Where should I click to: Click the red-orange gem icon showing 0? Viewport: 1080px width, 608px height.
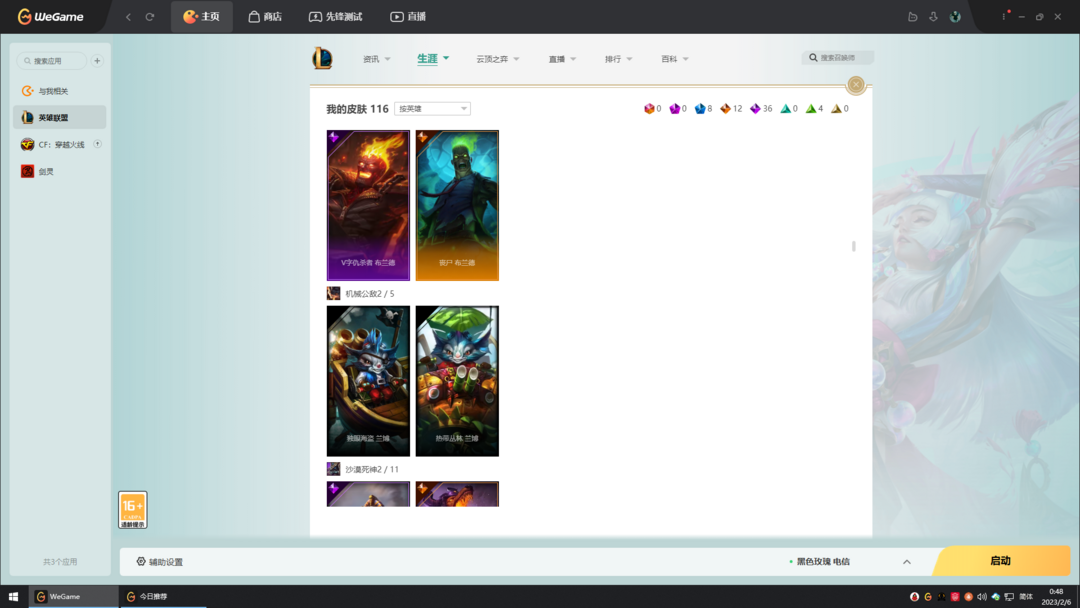click(x=649, y=109)
